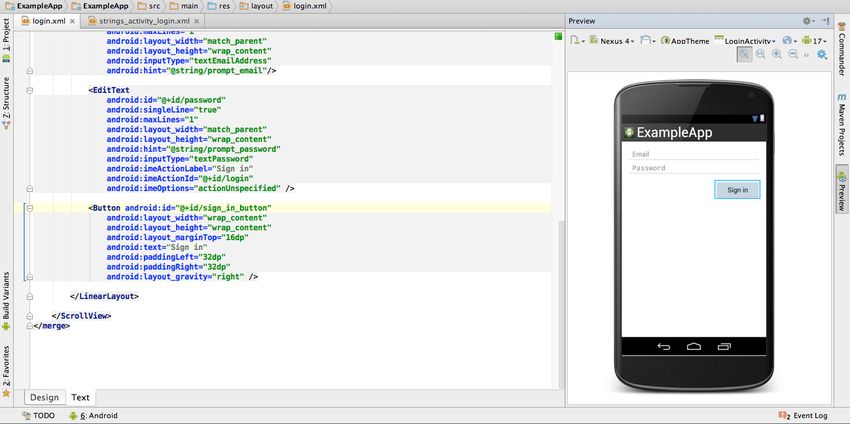The image size is (850, 424).
Task: Open the Event Log
Action: [803, 415]
